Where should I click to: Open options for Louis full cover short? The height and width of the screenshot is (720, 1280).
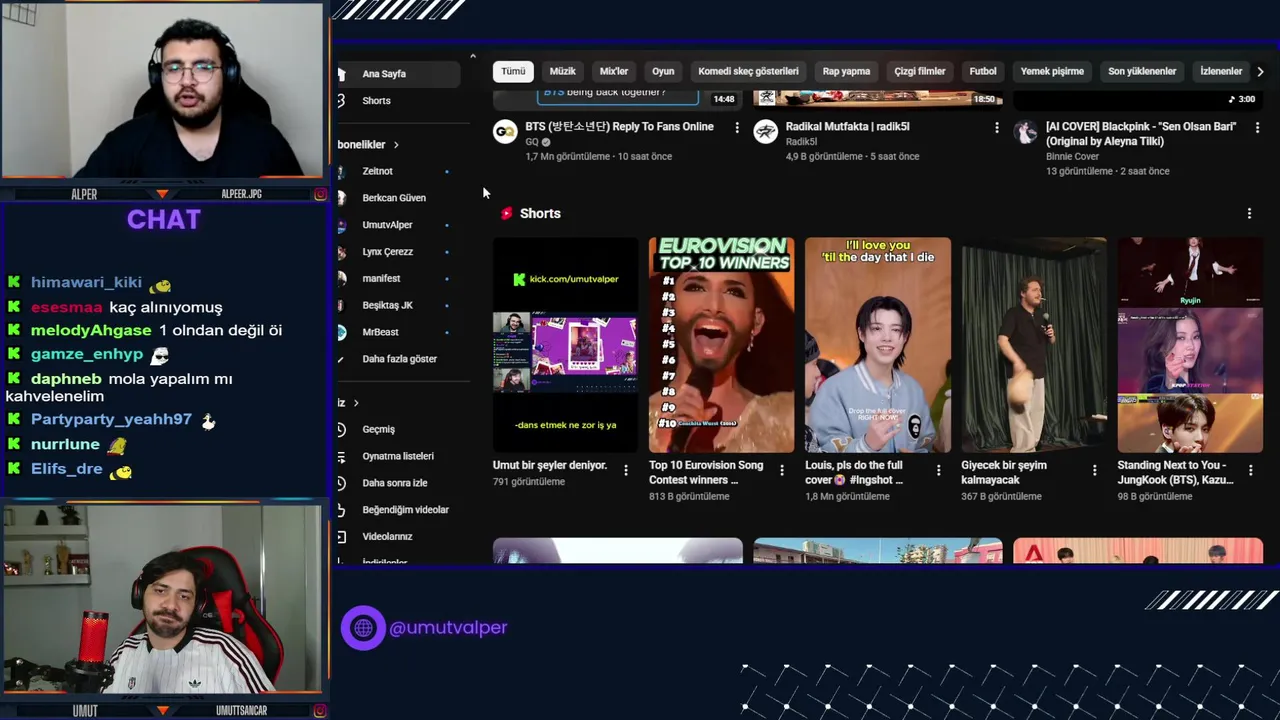coord(938,470)
